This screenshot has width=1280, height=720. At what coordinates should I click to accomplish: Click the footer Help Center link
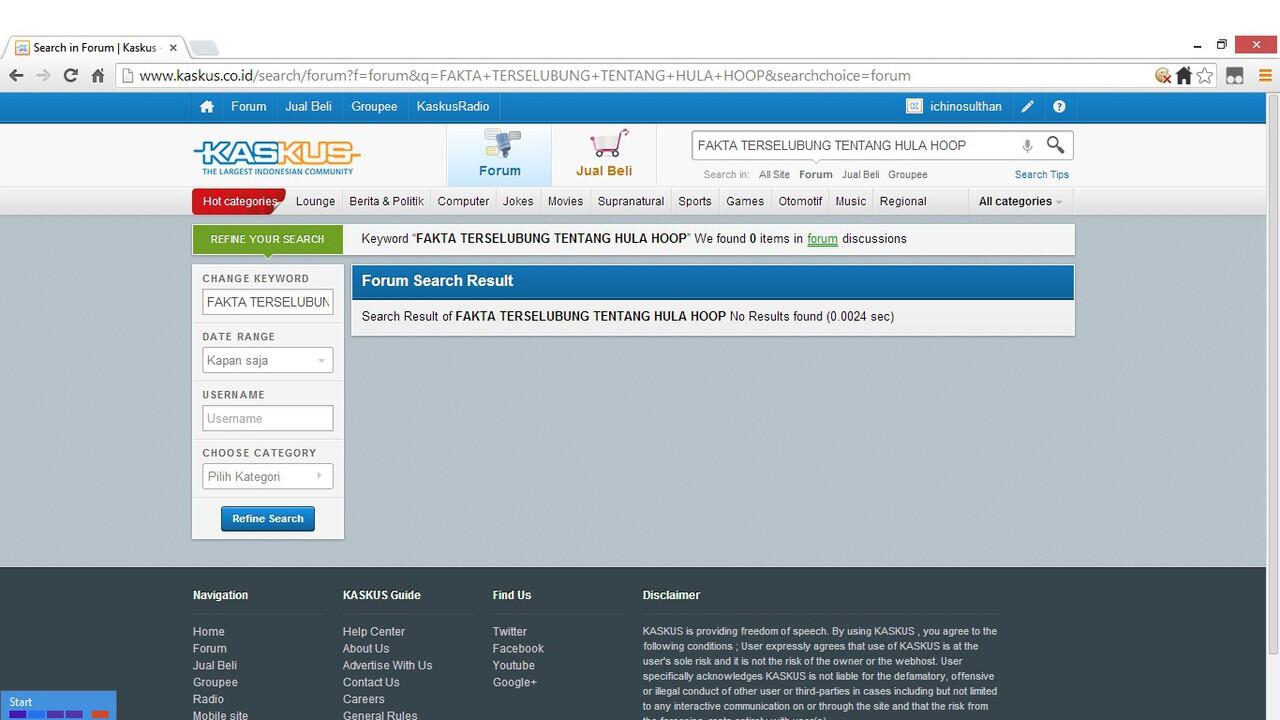[x=374, y=631]
